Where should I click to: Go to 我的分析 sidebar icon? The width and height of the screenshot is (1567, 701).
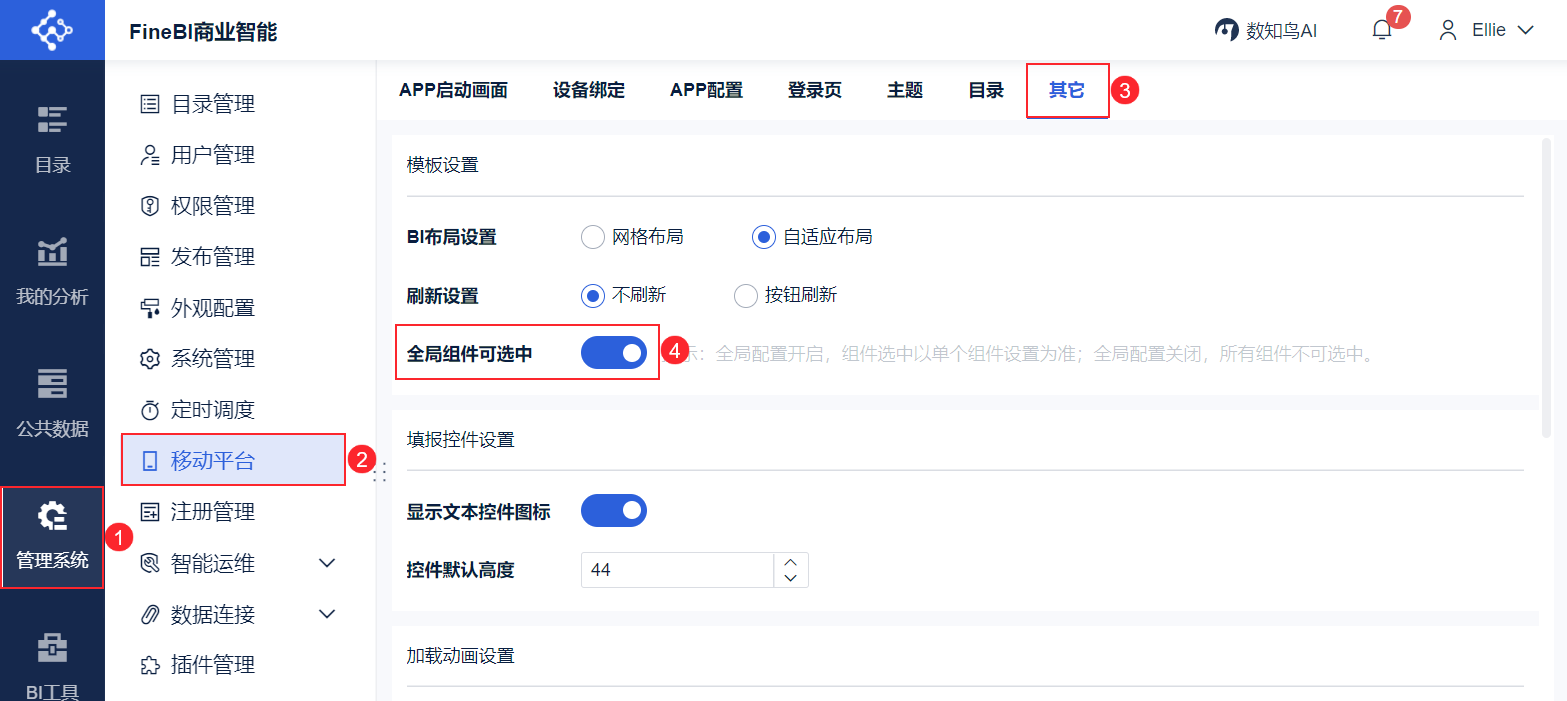[x=52, y=252]
